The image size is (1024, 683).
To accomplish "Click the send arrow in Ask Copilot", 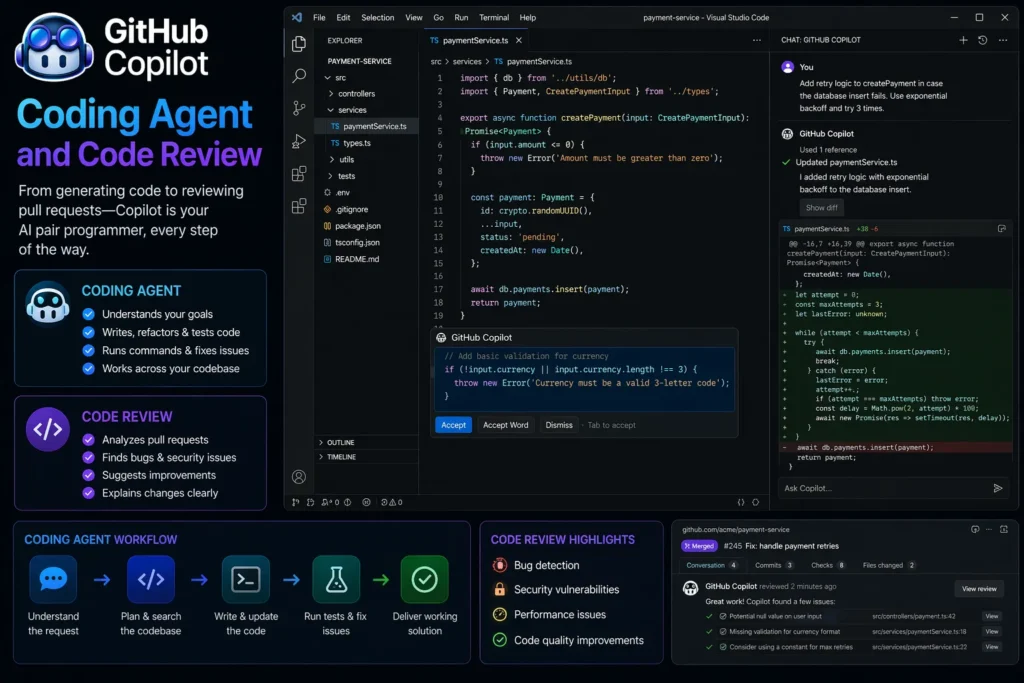I will click(997, 488).
